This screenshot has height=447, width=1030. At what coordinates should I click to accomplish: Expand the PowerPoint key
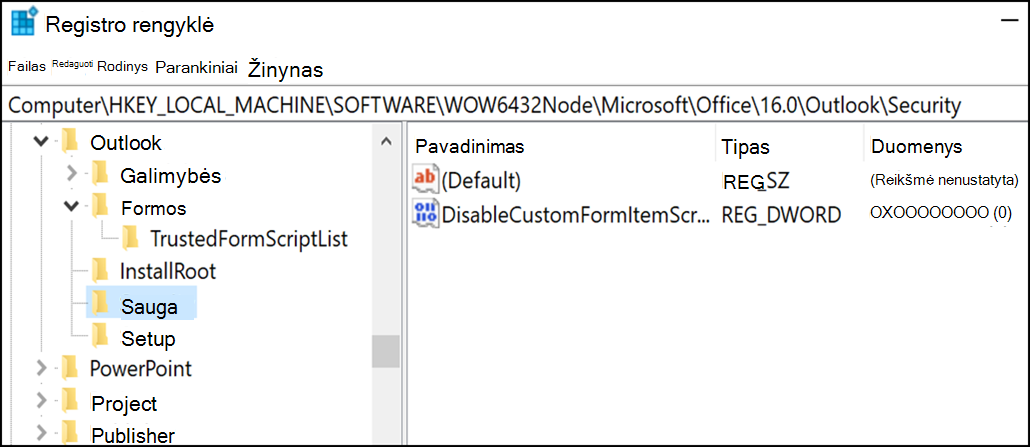pos(41,367)
